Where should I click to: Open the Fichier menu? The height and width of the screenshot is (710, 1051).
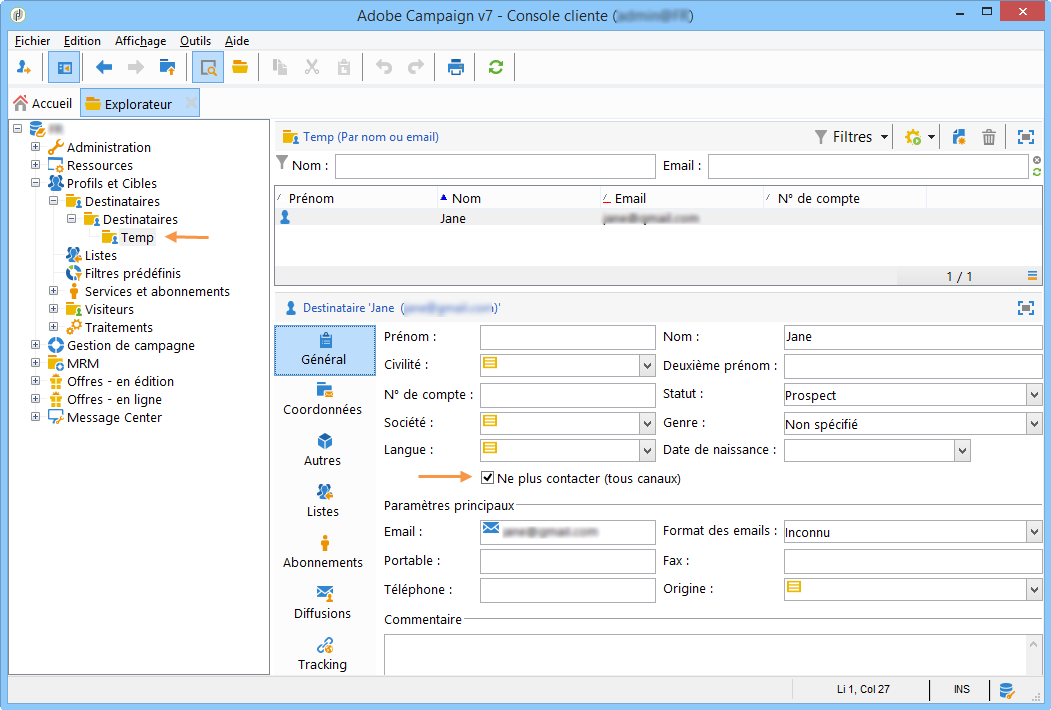tap(32, 41)
